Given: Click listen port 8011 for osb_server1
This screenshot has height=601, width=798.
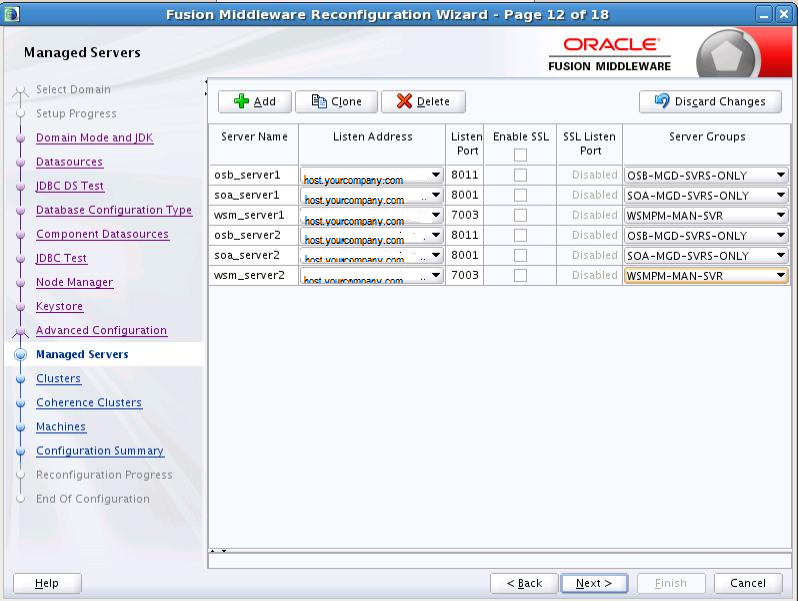Looking at the screenshot, I should click(465, 175).
